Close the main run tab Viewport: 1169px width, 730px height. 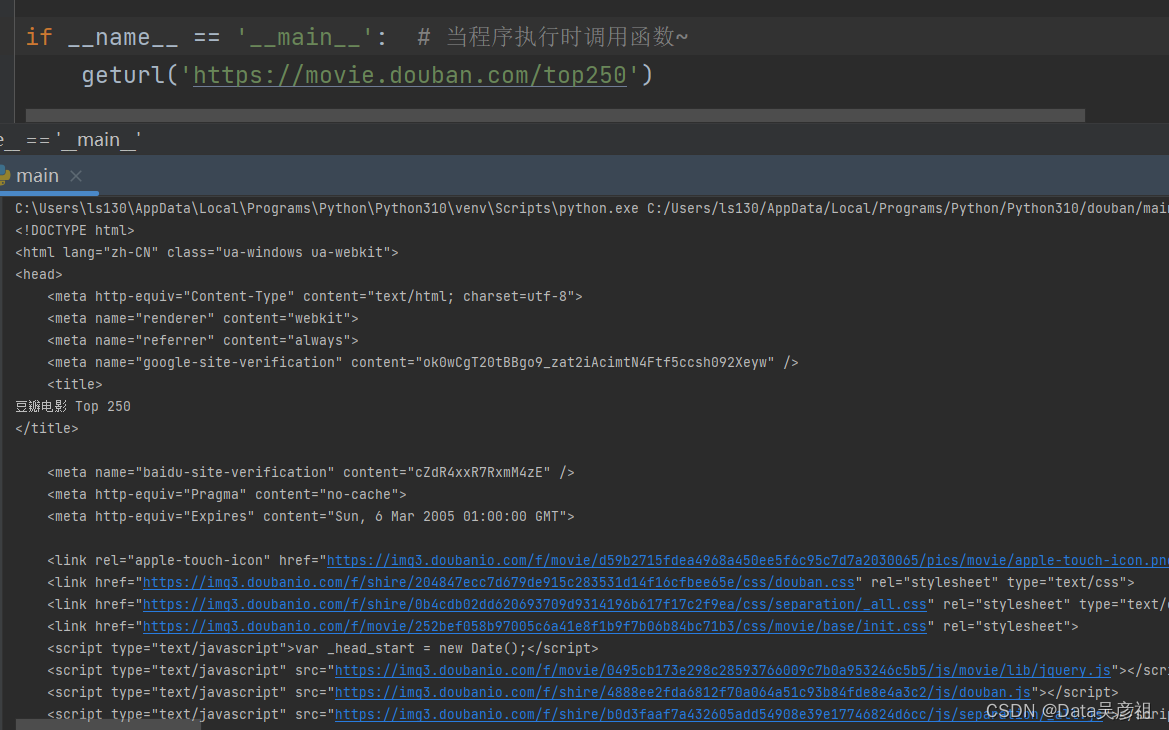(76, 176)
